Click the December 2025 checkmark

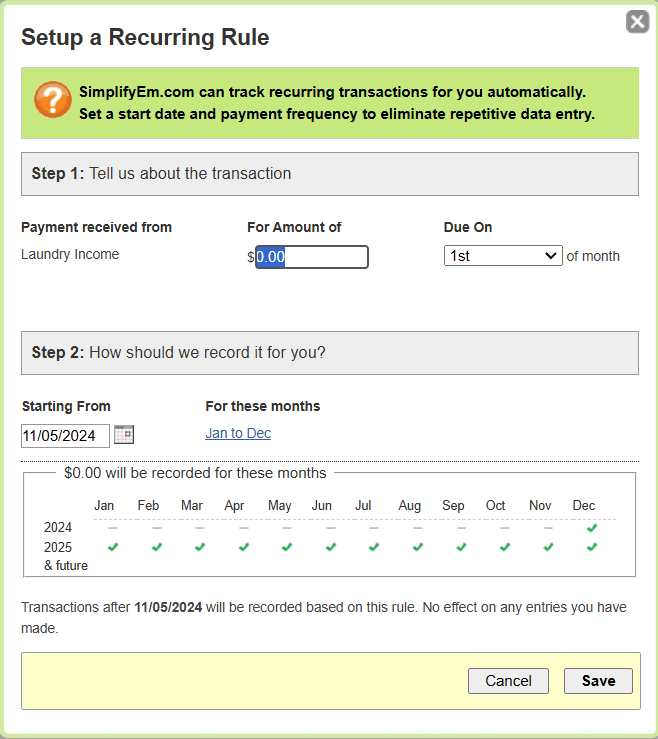[x=592, y=547]
